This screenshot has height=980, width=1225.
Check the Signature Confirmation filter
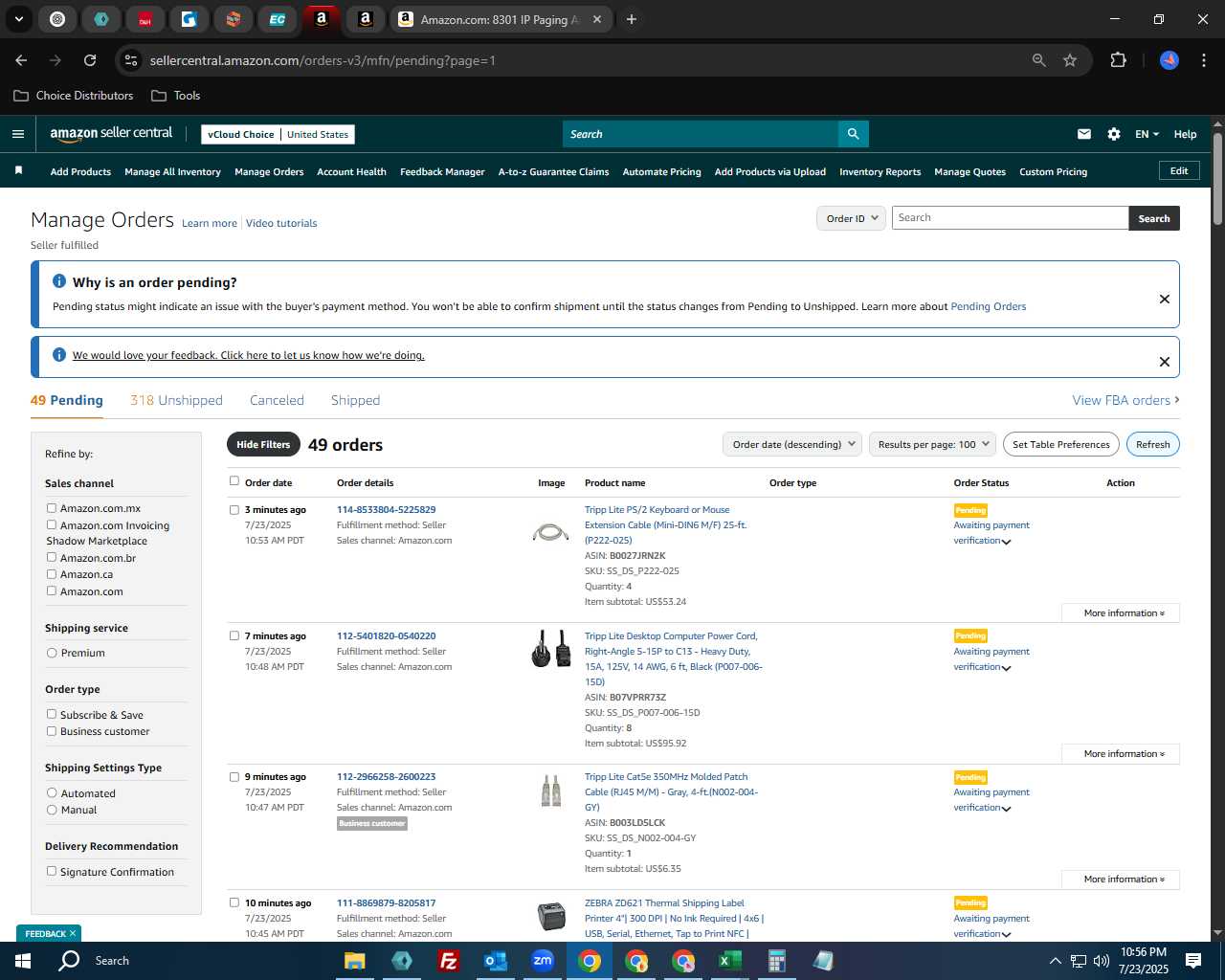click(x=52, y=871)
